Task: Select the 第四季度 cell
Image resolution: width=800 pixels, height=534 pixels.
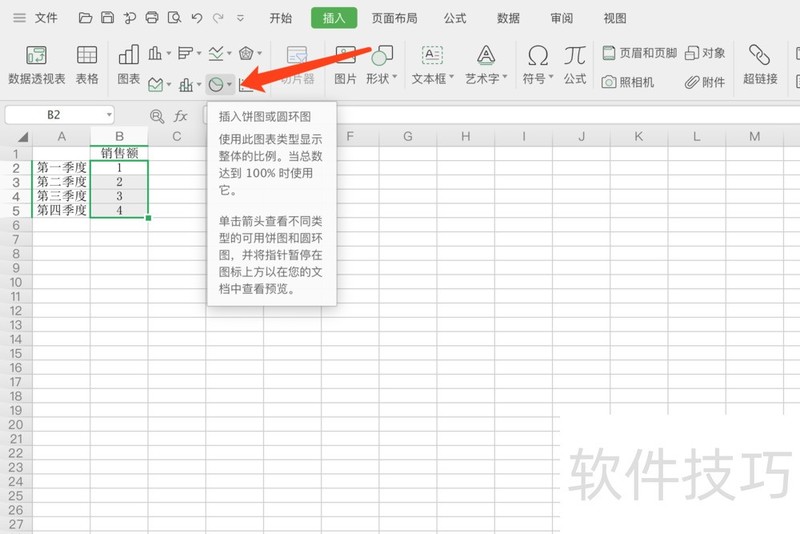Action: 62,210
